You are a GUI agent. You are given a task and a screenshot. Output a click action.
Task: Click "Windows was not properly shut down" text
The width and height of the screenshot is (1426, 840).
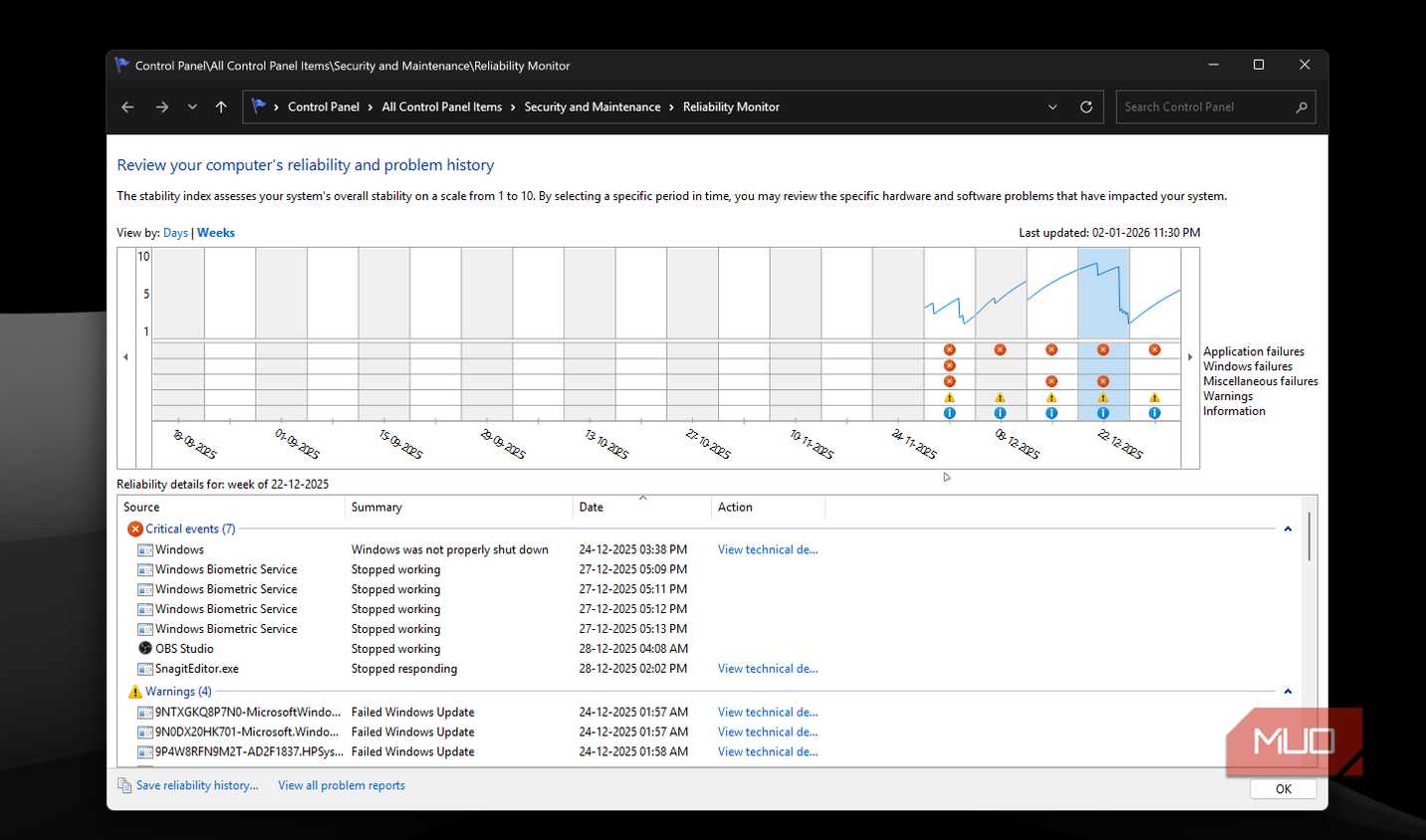pyautogui.click(x=450, y=549)
